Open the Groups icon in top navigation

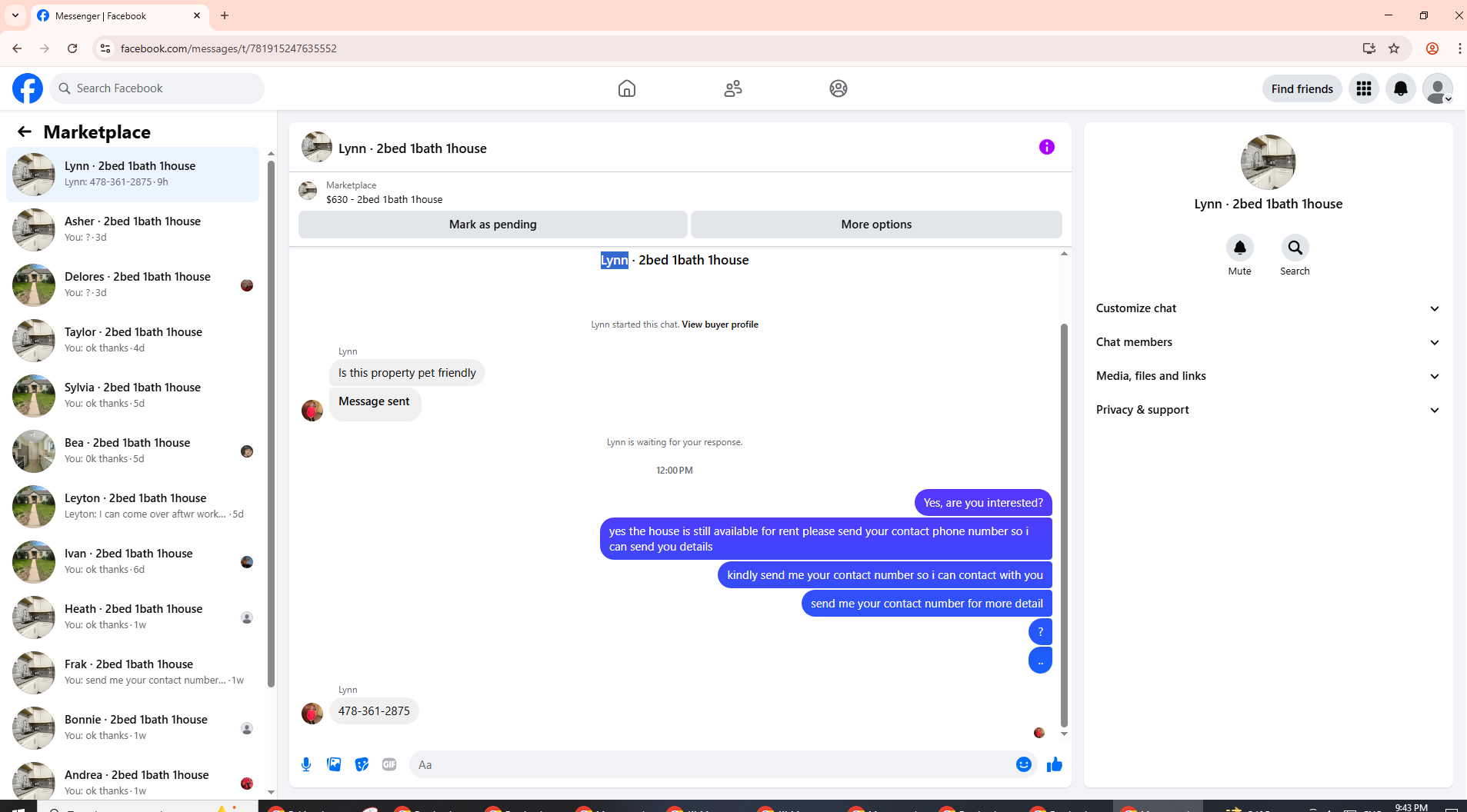coord(839,88)
